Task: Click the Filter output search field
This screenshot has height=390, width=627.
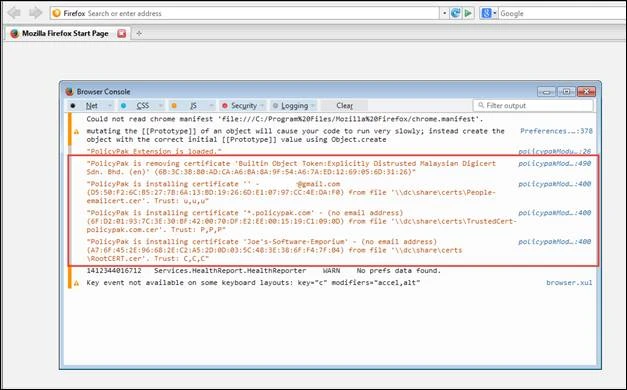Action: 533,106
